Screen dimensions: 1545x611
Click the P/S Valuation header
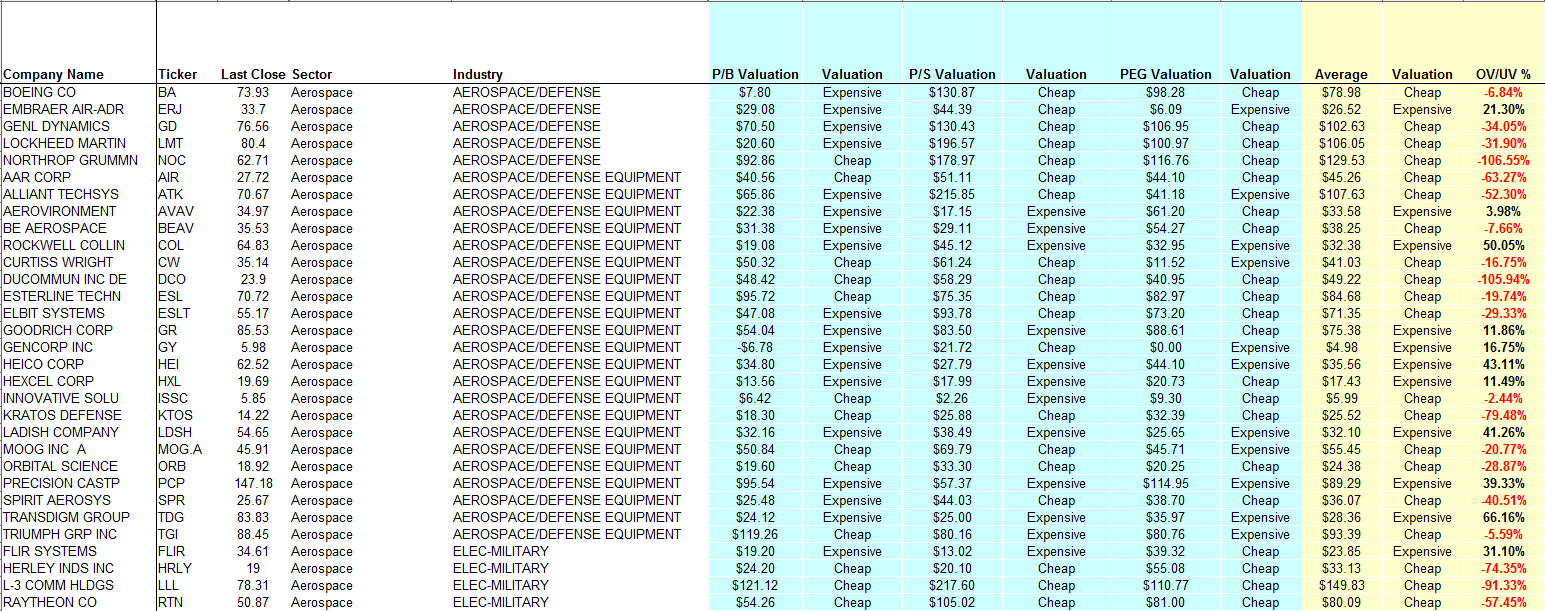tap(952, 74)
